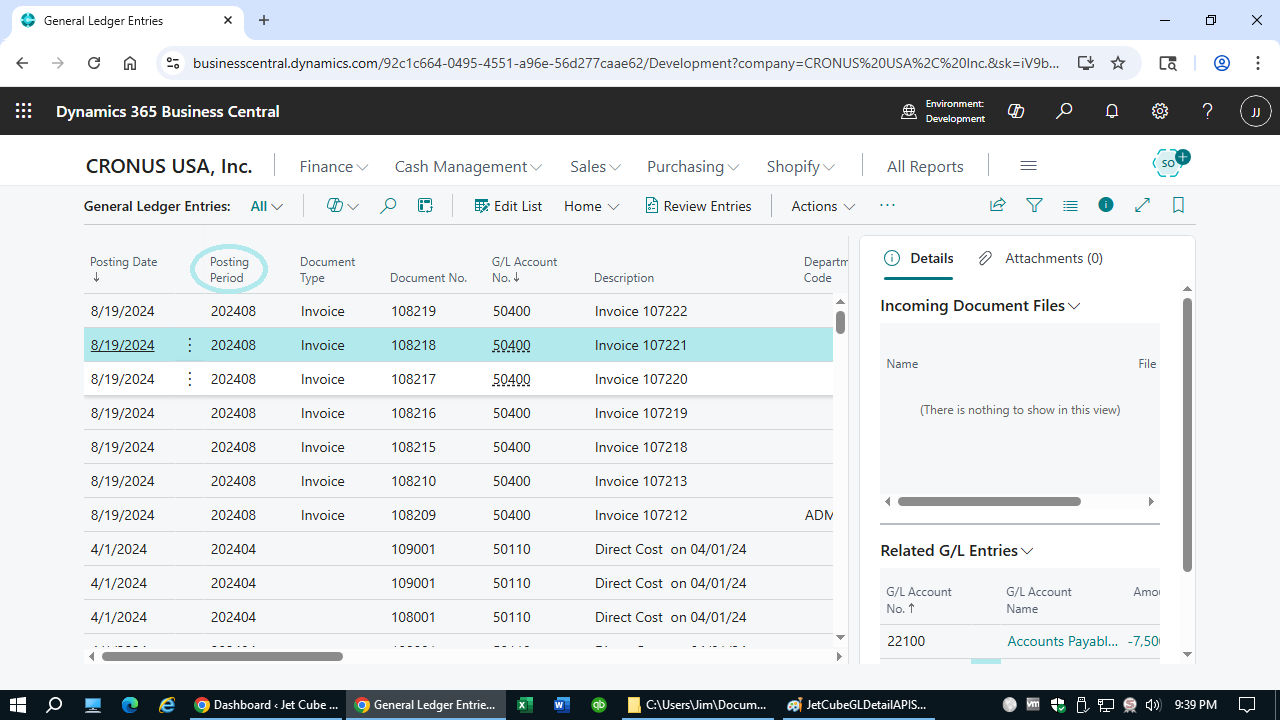Open the Settings gear
1280x720 pixels.
coord(1160,111)
